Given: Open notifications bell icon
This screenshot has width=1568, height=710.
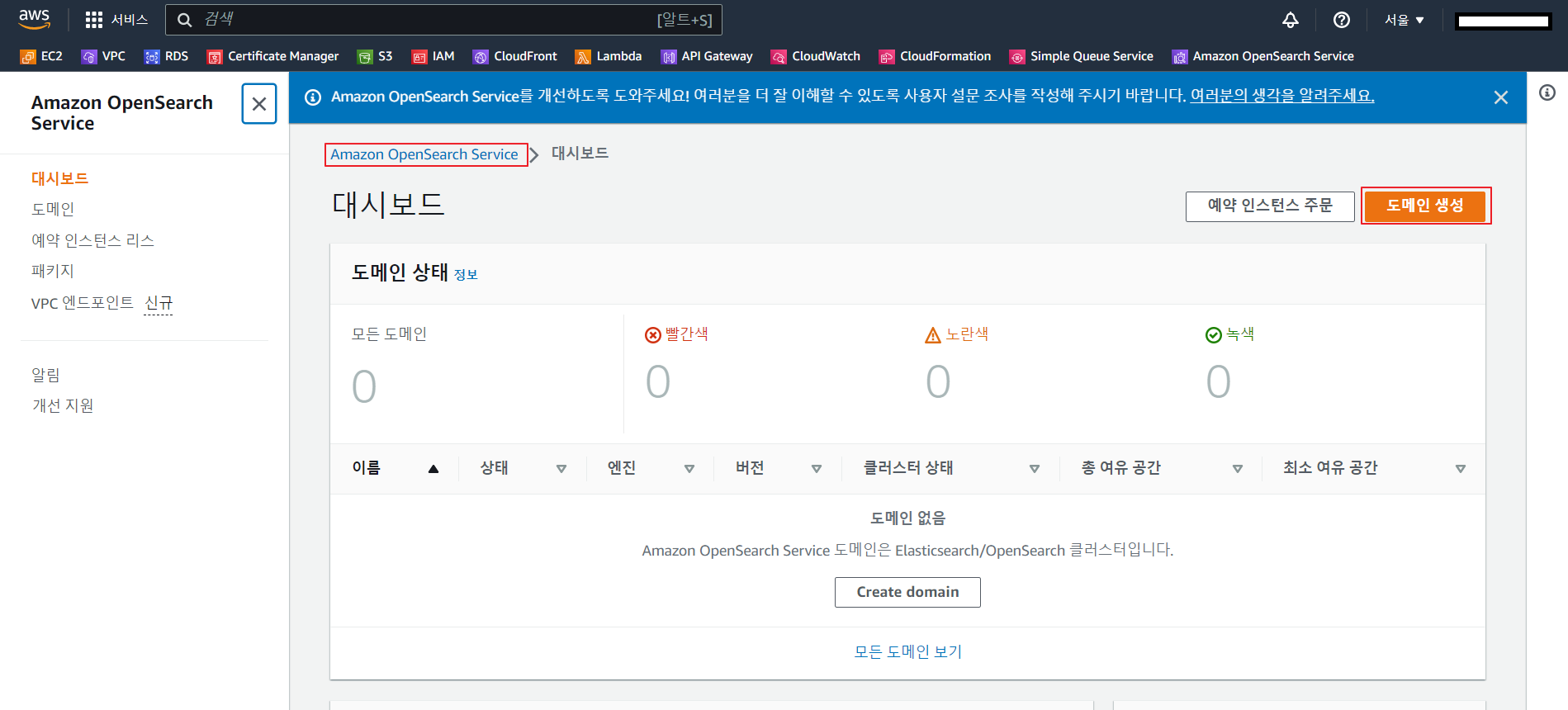Looking at the screenshot, I should pyautogui.click(x=1291, y=20).
